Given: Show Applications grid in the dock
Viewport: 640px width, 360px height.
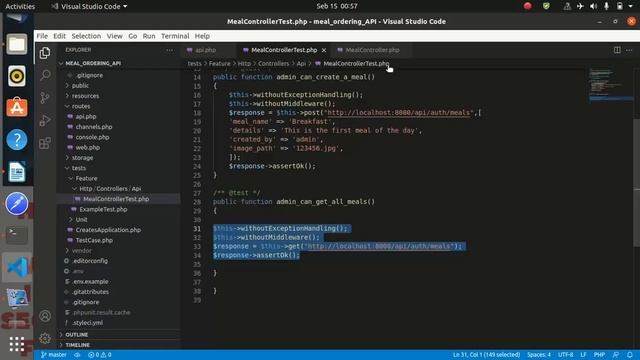Looking at the screenshot, I should 17,344.
